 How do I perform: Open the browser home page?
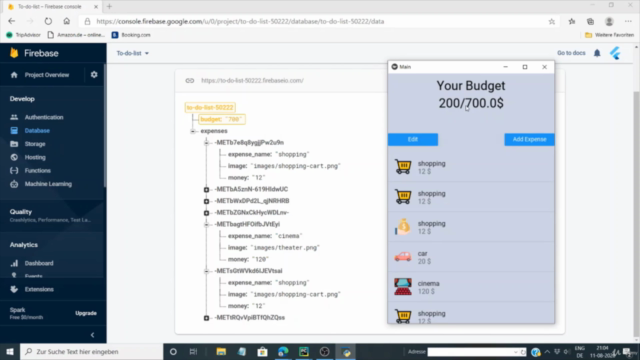click(67, 21)
